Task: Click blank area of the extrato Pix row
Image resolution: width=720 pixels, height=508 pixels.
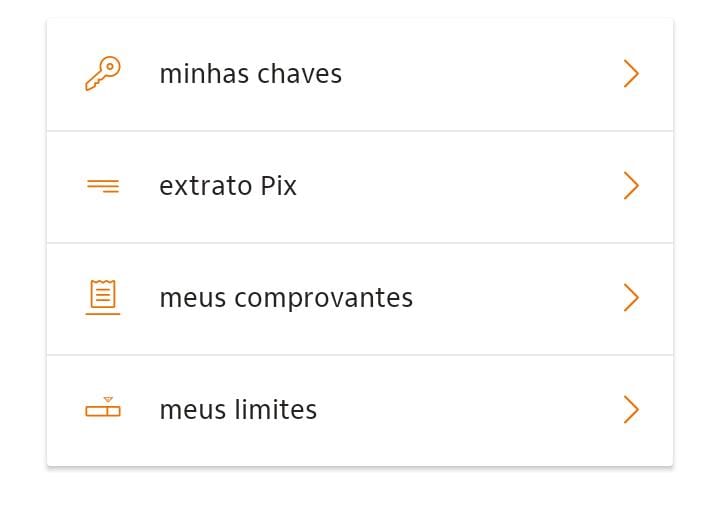Action: coord(459,187)
